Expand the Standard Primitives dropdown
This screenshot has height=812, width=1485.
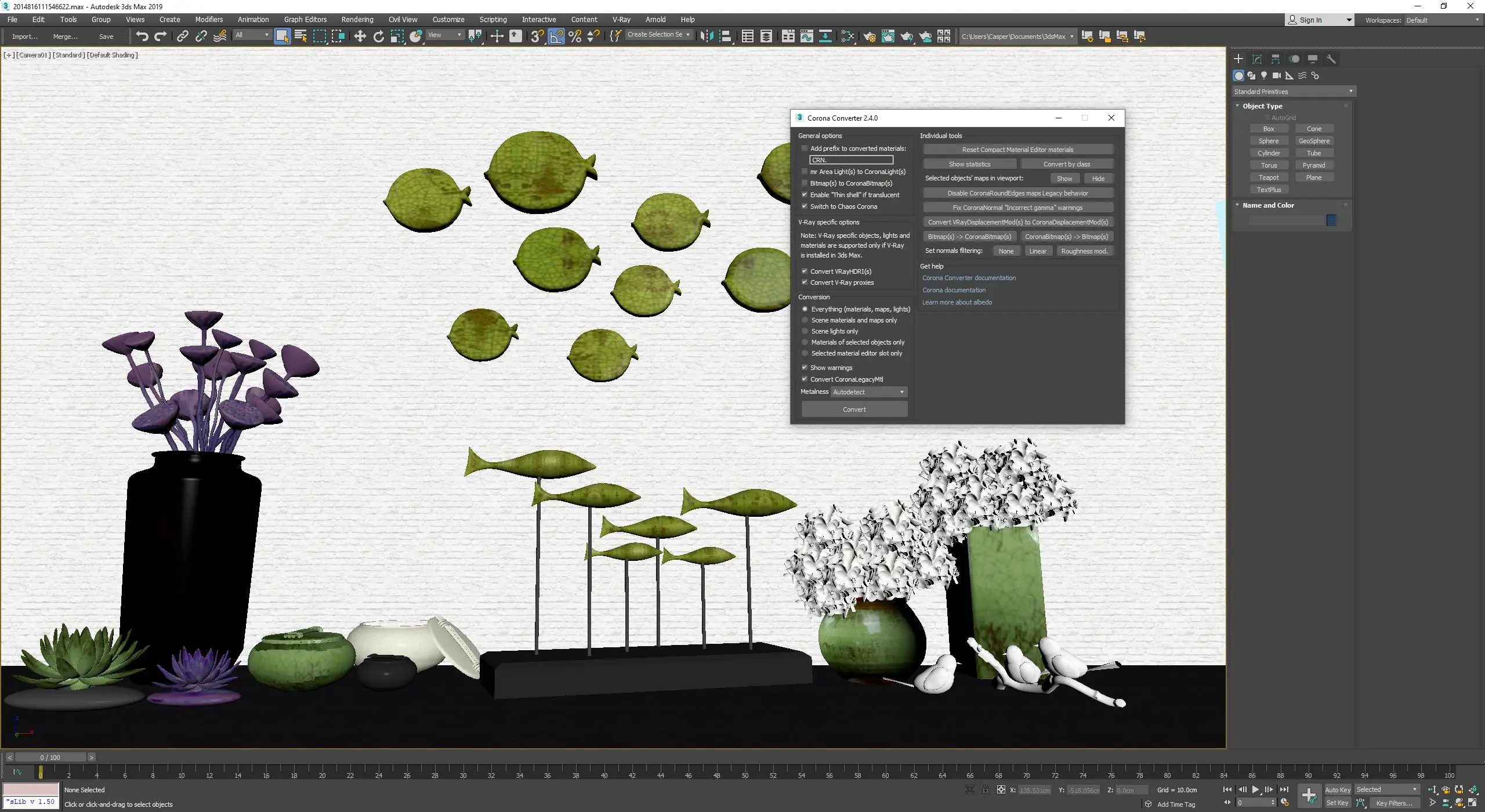(1294, 92)
